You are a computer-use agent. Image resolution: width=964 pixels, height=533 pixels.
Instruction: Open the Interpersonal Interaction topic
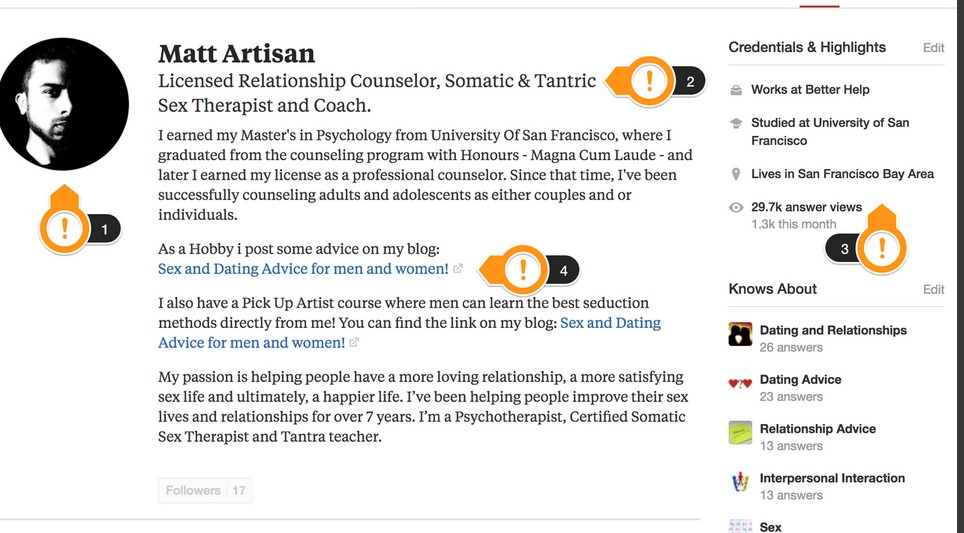click(x=832, y=478)
